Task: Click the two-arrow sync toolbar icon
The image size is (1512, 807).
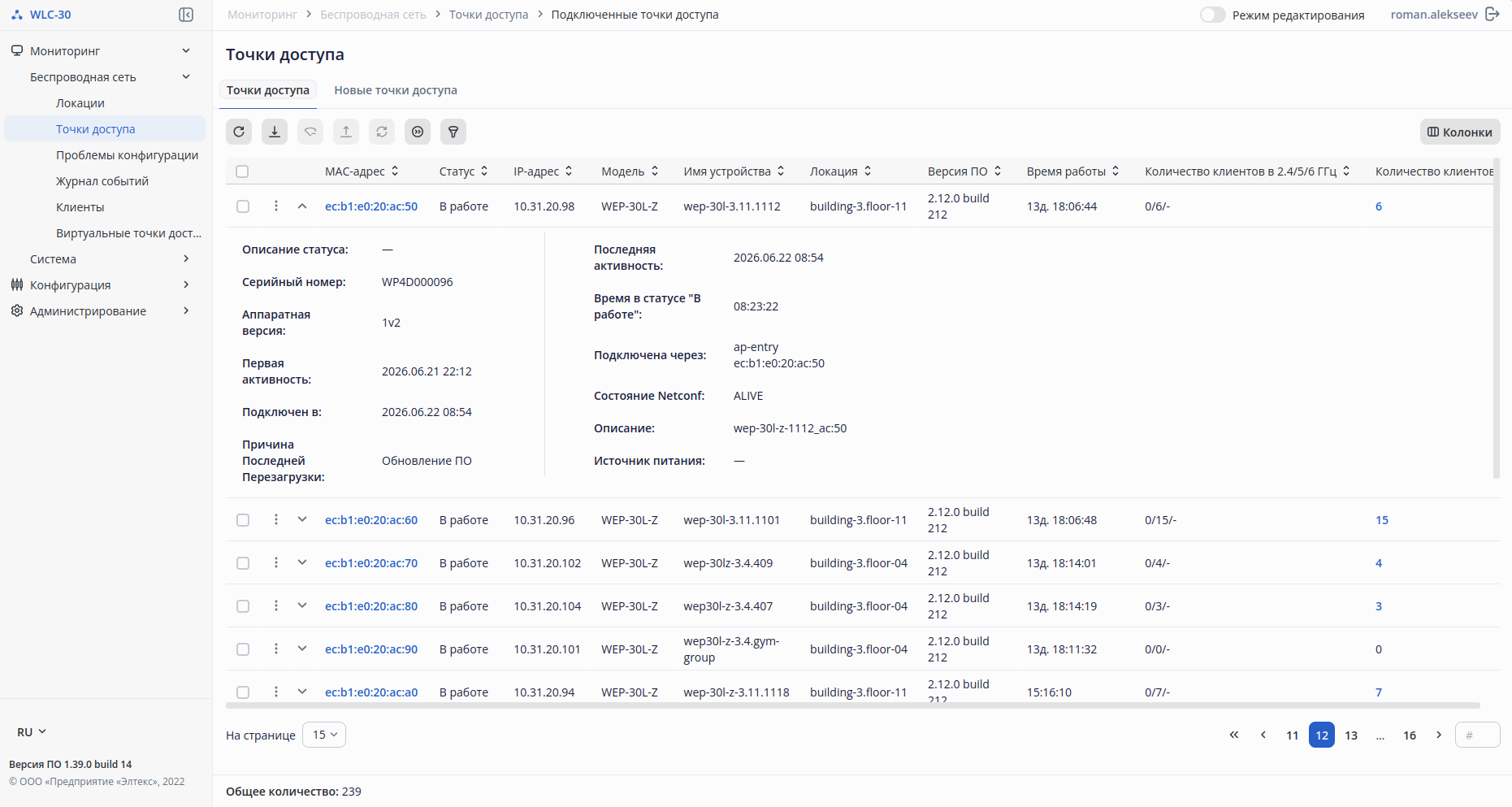Action: (x=382, y=132)
